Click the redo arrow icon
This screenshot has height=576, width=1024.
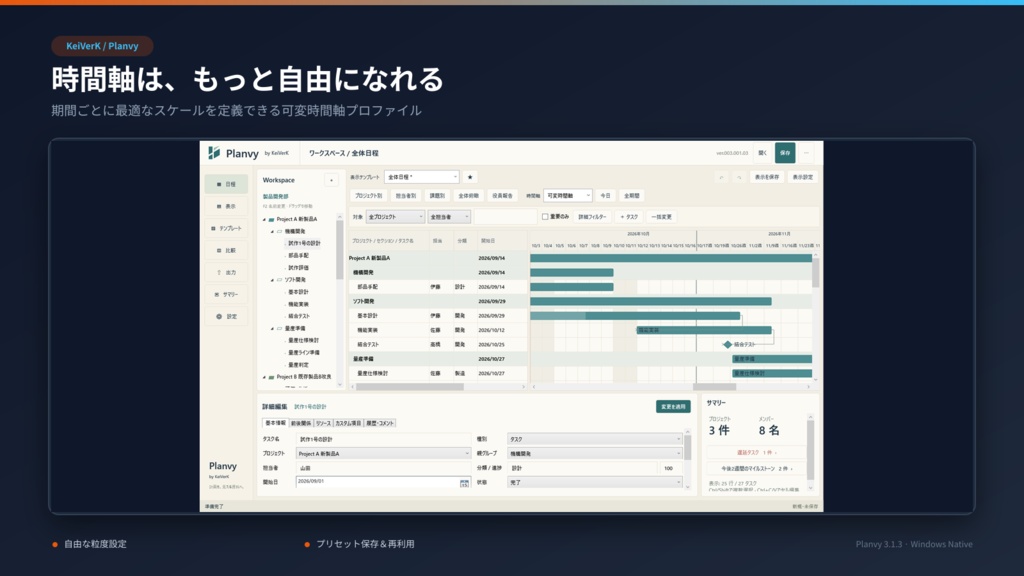(x=739, y=177)
